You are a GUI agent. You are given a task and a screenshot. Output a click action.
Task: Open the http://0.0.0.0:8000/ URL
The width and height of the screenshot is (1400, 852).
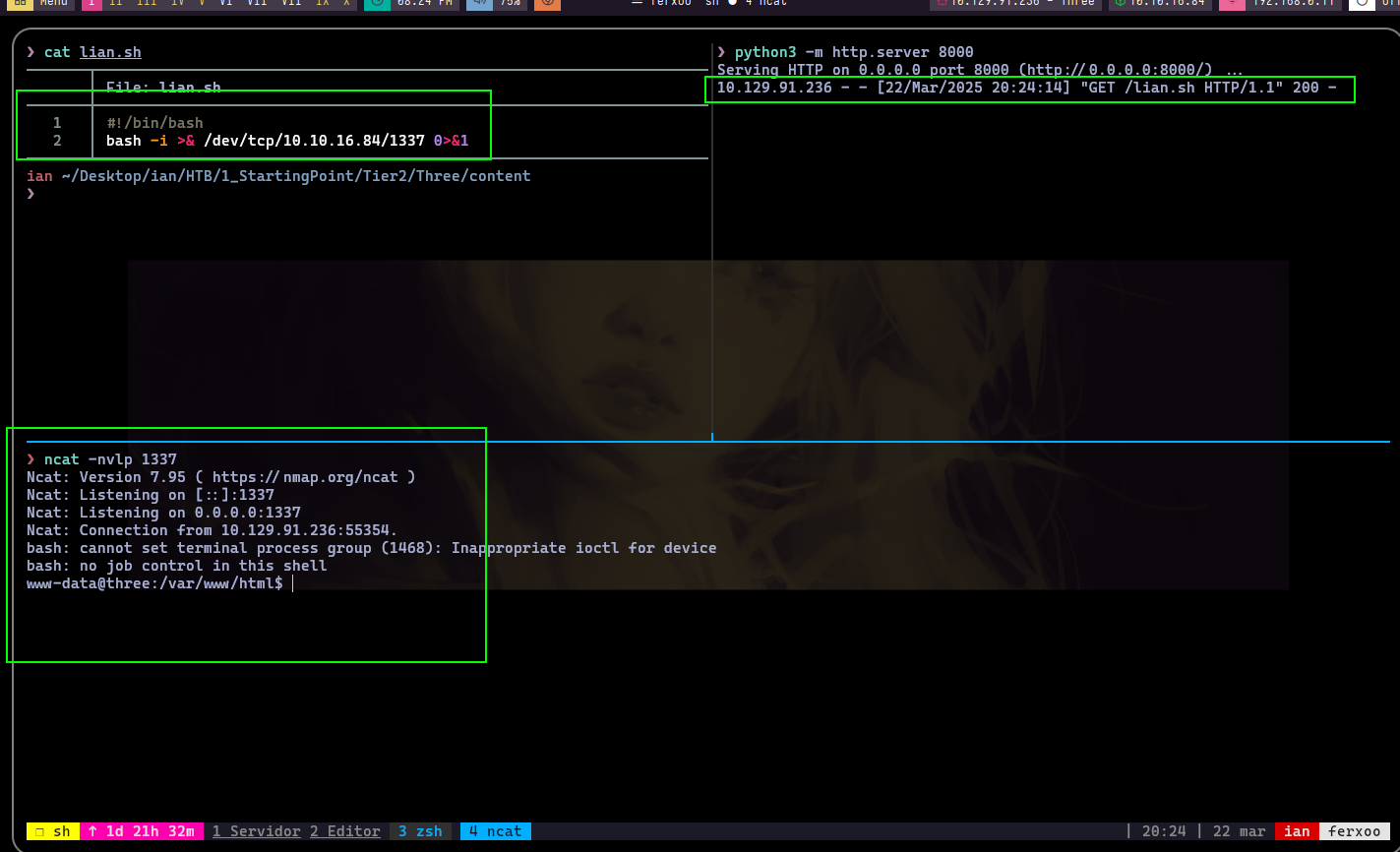(1115, 70)
